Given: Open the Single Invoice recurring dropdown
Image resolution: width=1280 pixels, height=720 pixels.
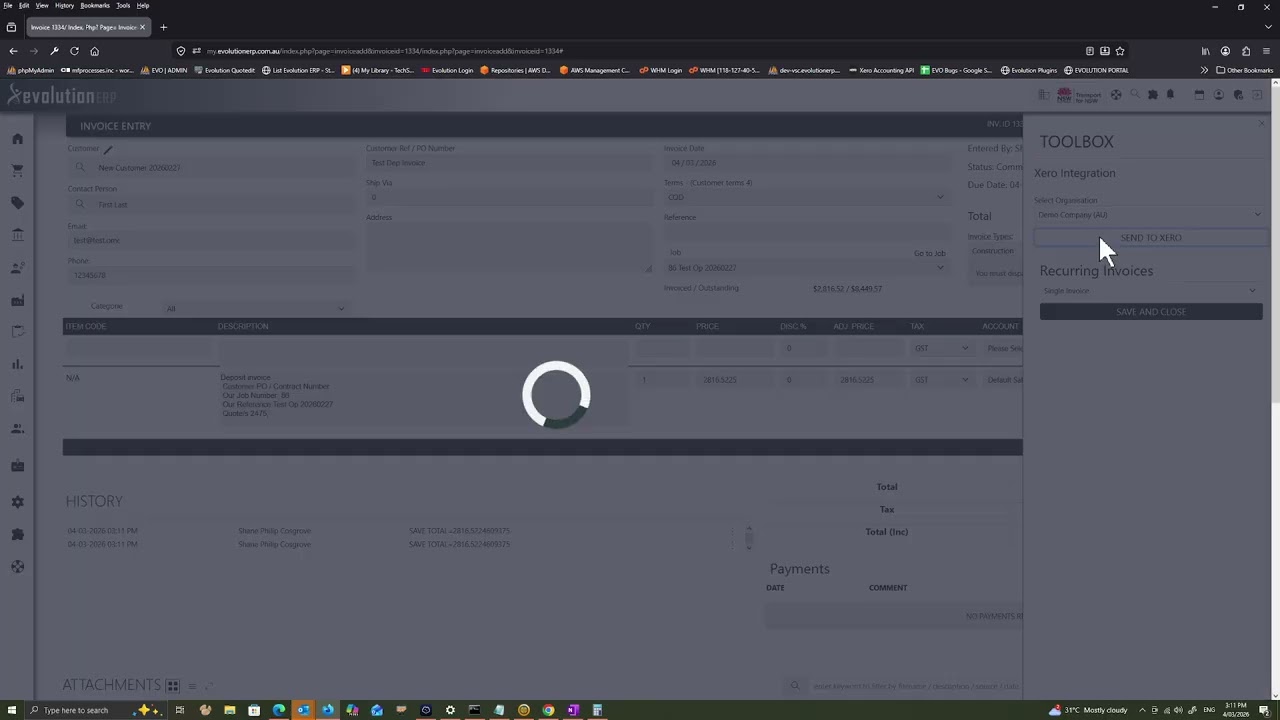Looking at the screenshot, I should coord(1150,291).
